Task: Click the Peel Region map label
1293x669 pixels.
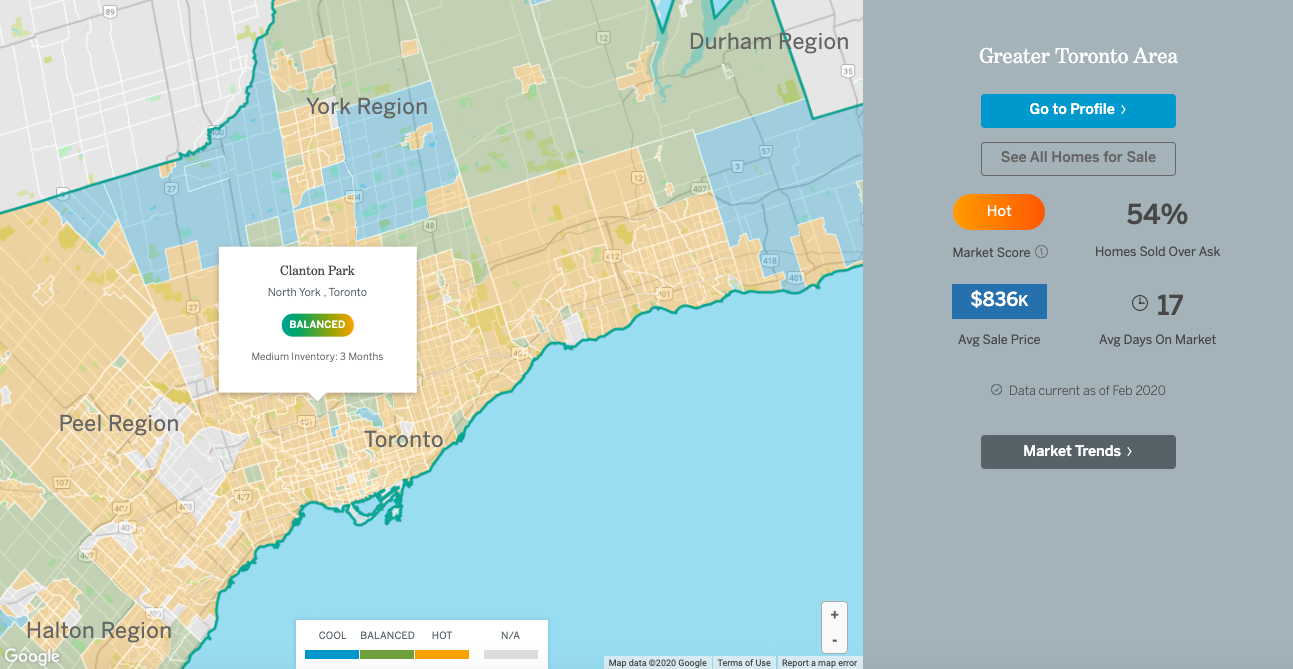Action: click(119, 424)
